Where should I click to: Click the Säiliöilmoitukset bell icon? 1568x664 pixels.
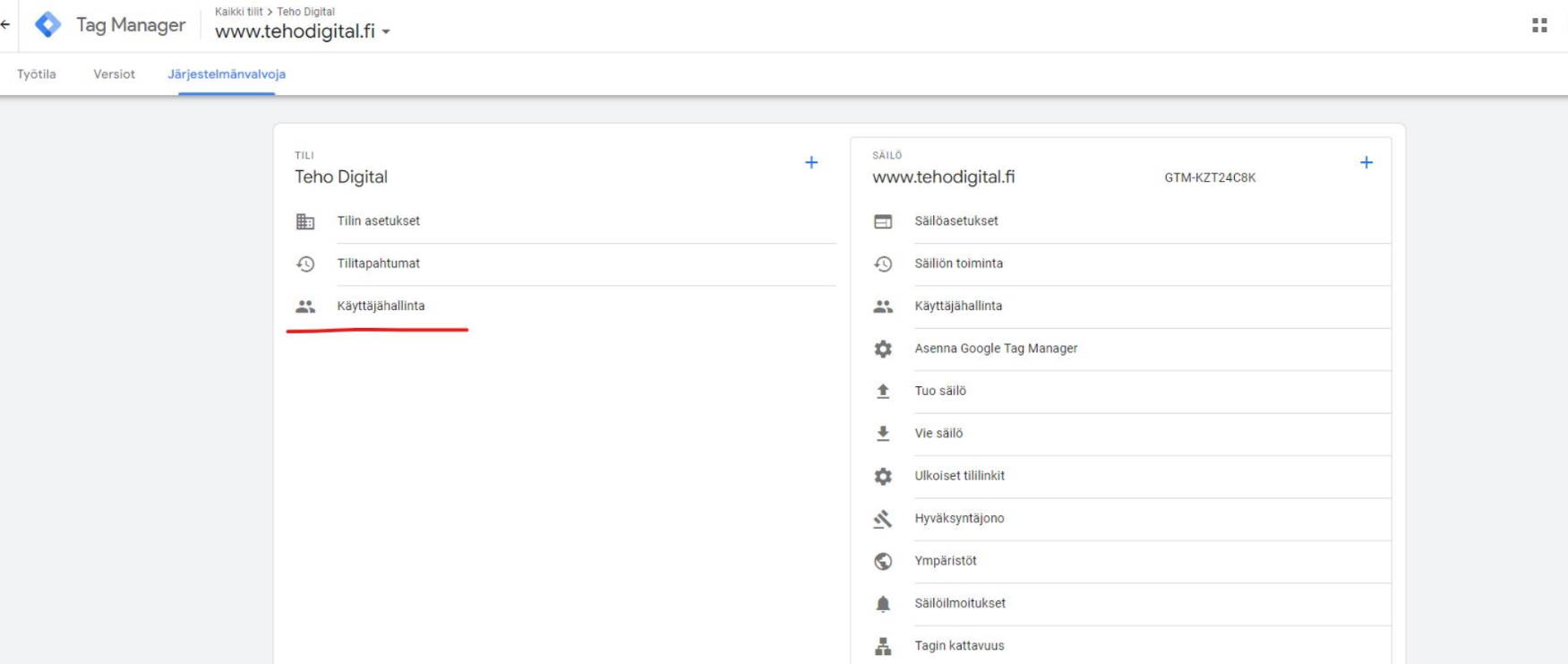tap(883, 604)
